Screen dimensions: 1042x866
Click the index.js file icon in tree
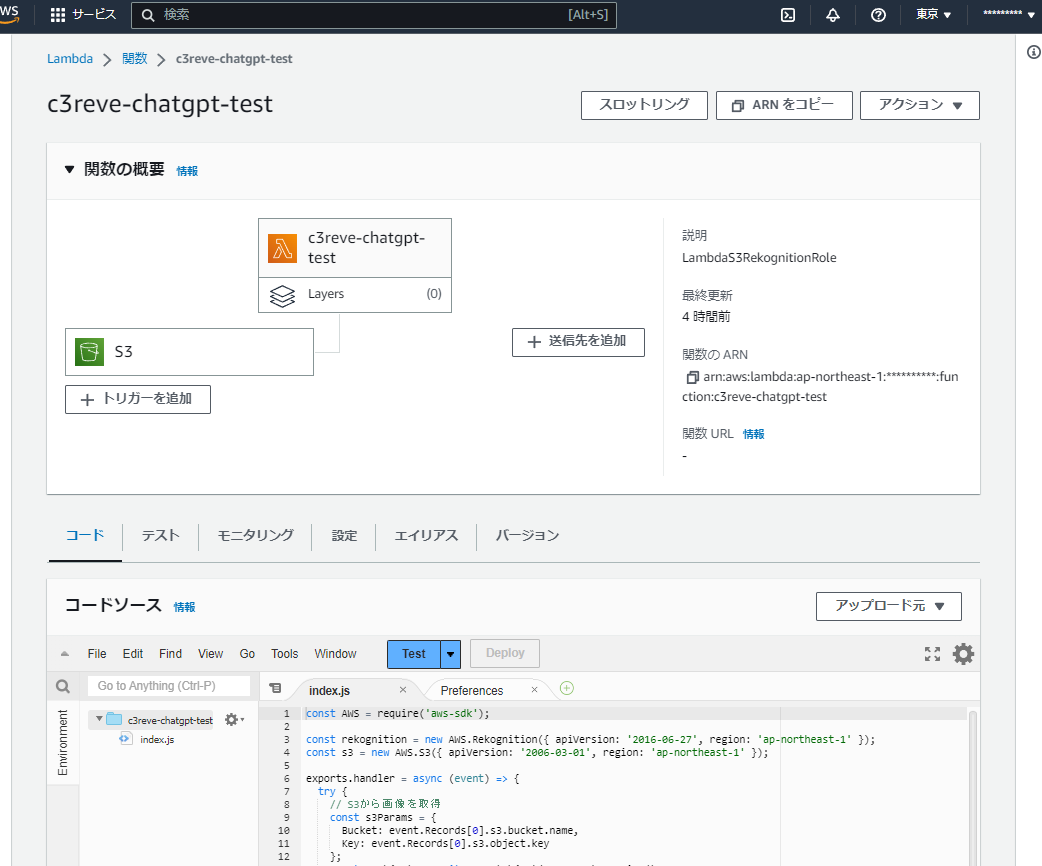pyautogui.click(x=125, y=738)
